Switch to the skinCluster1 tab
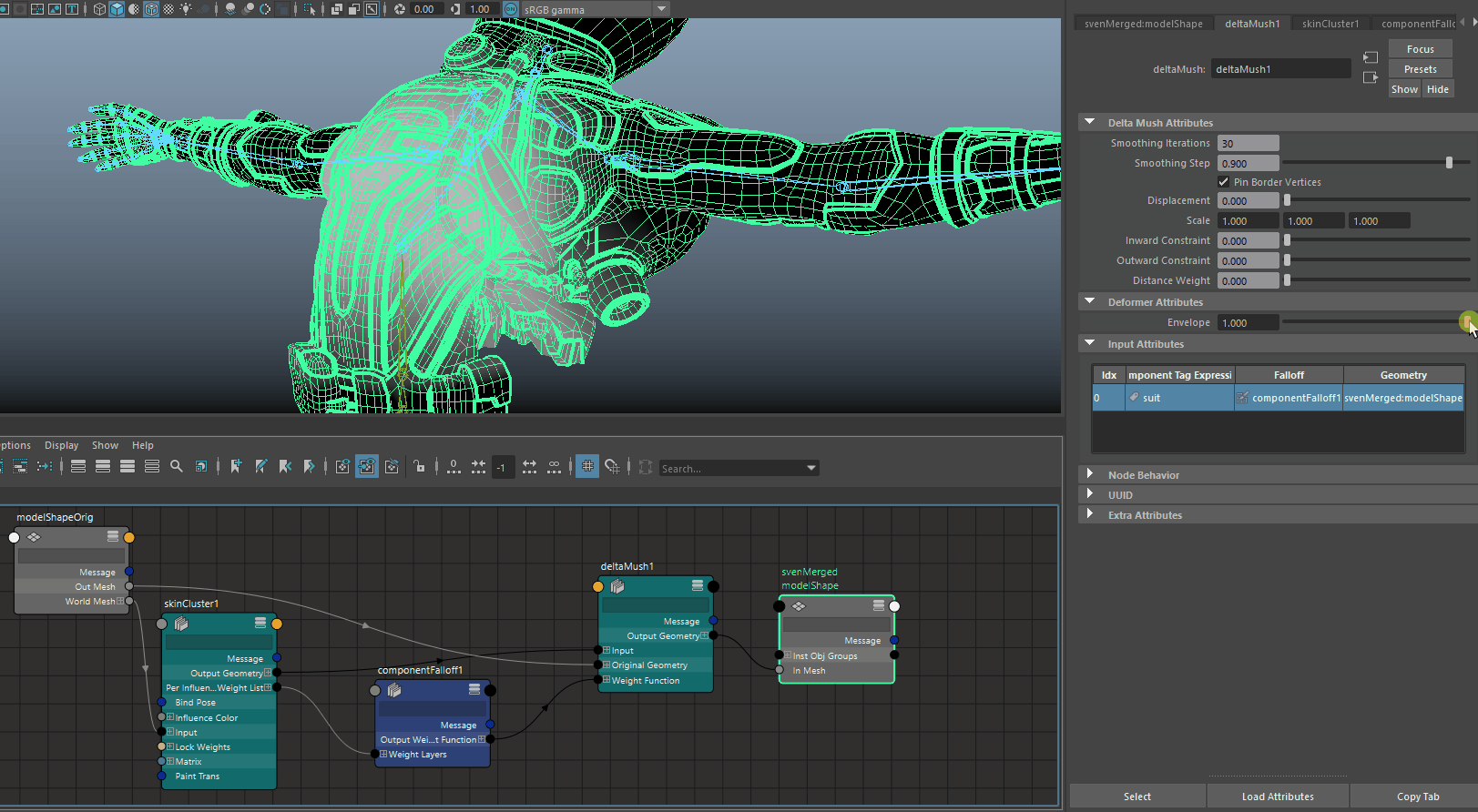Image resolution: width=1478 pixels, height=812 pixels. (1330, 24)
